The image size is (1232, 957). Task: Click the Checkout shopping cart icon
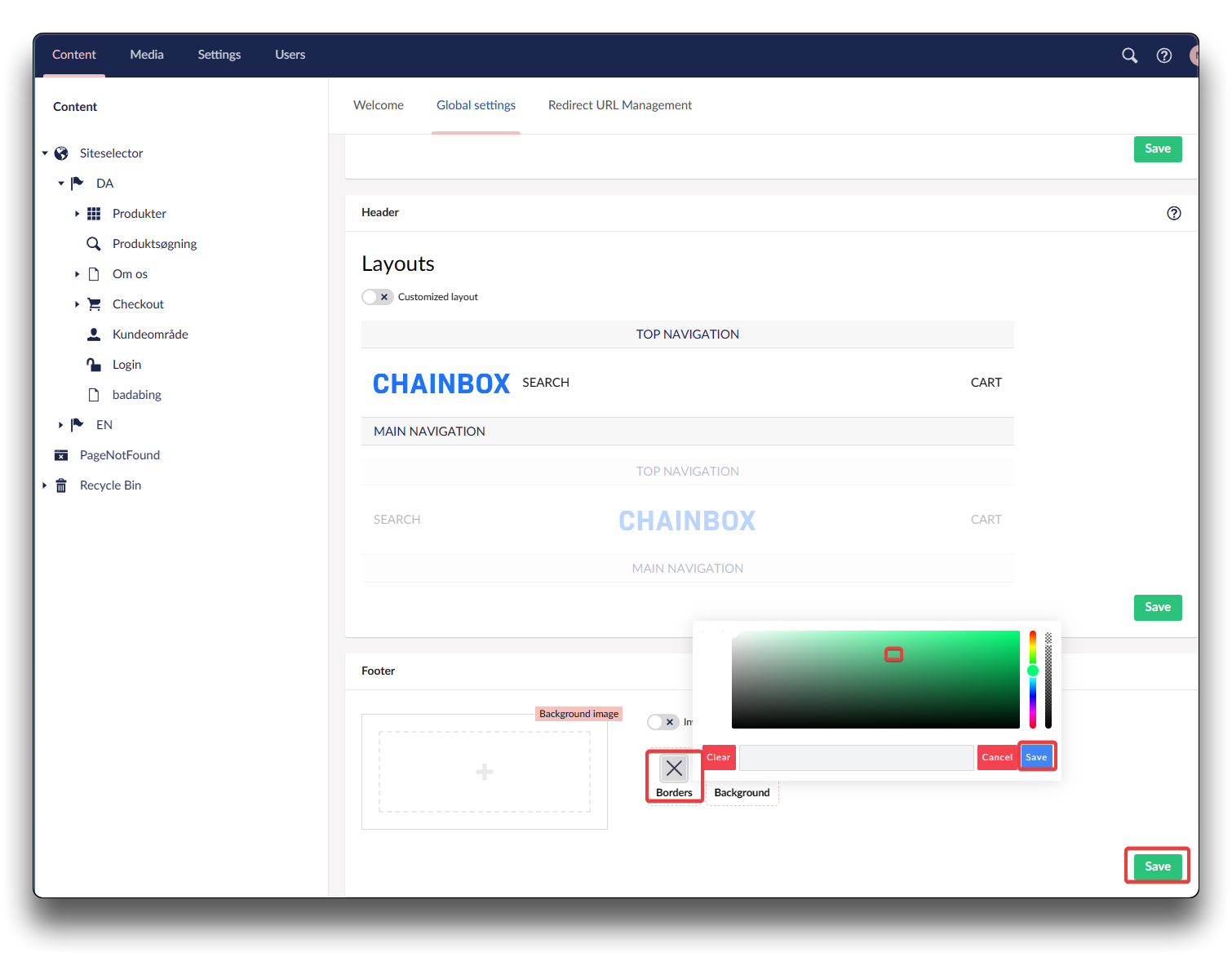click(x=94, y=304)
